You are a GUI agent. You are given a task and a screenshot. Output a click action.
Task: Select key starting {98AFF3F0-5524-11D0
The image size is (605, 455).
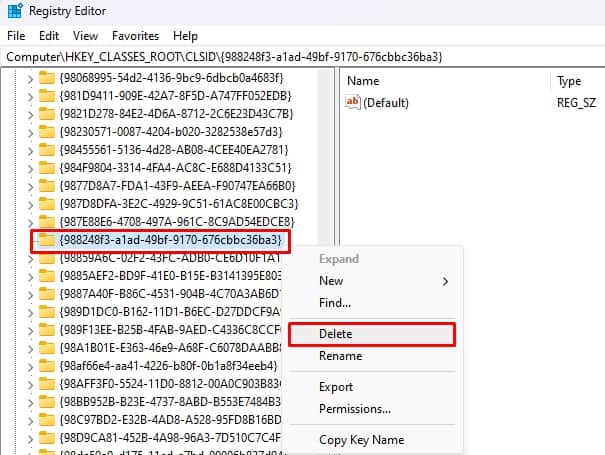(x=170, y=384)
